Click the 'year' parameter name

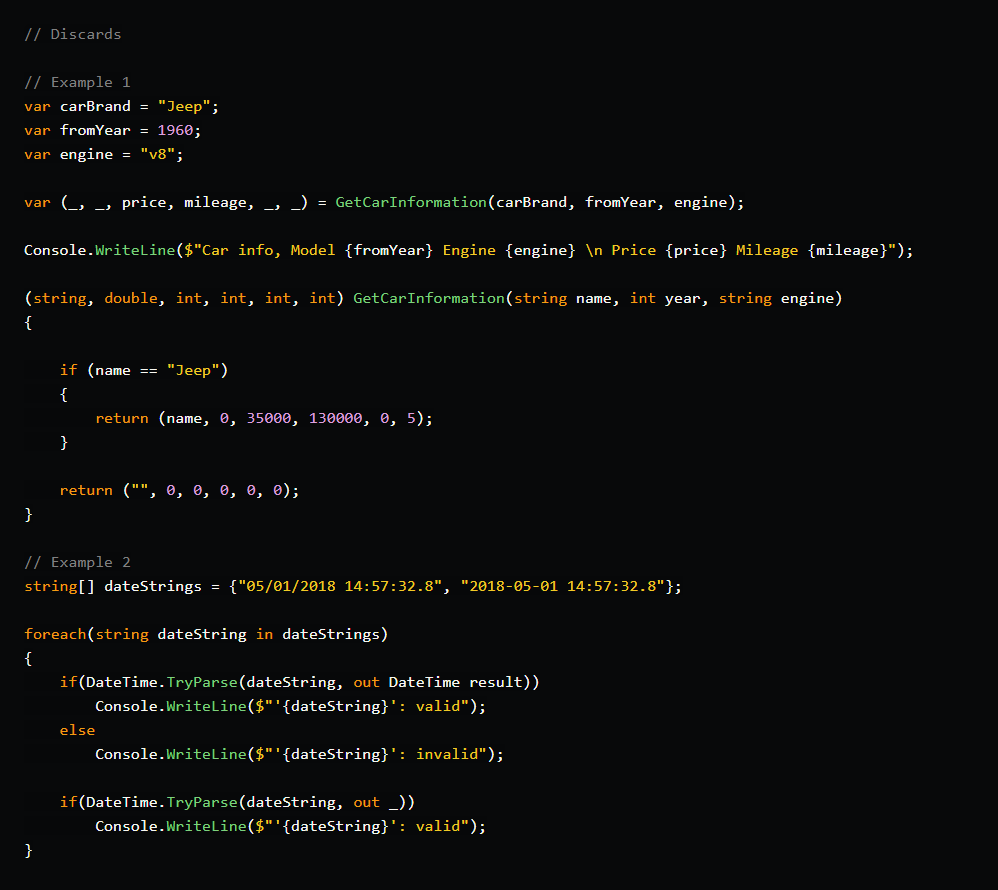pyautogui.click(x=682, y=299)
